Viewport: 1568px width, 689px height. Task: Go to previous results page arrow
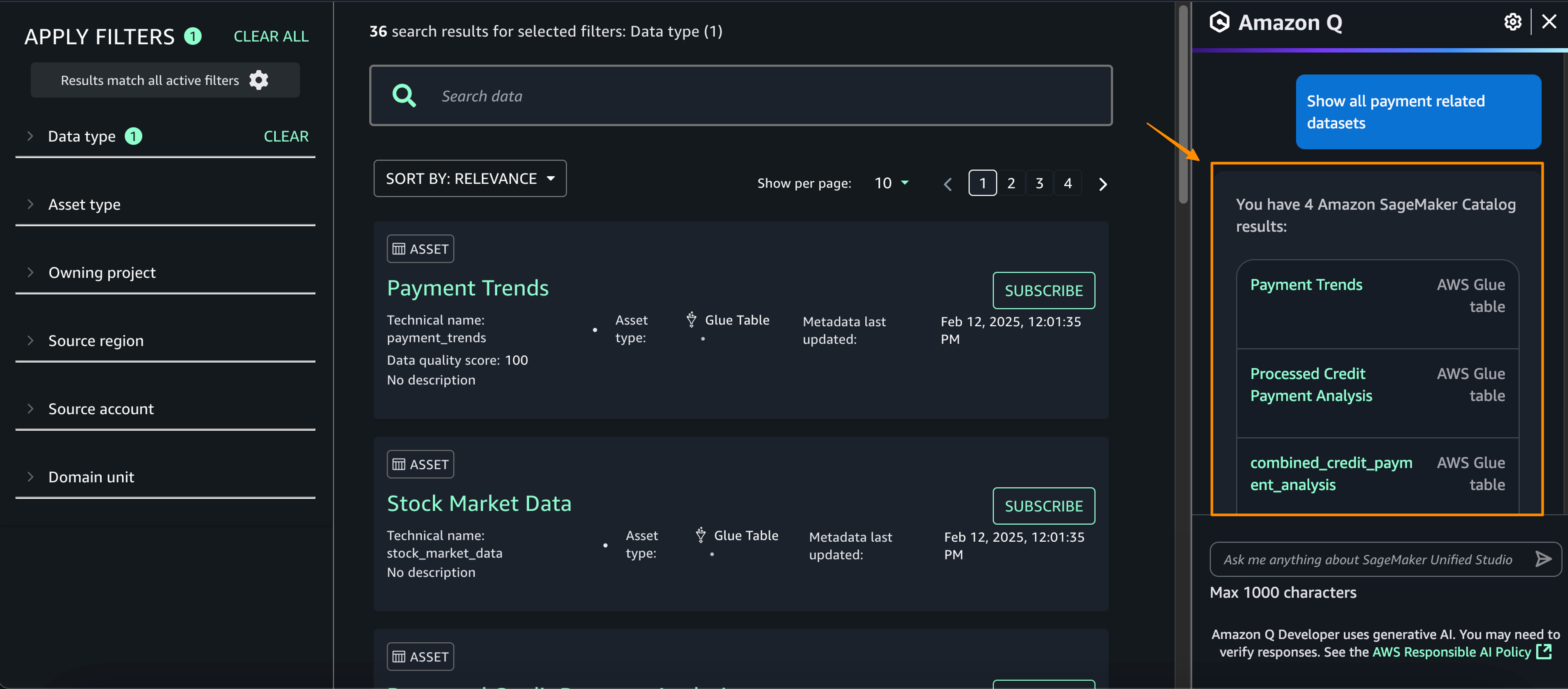click(947, 183)
